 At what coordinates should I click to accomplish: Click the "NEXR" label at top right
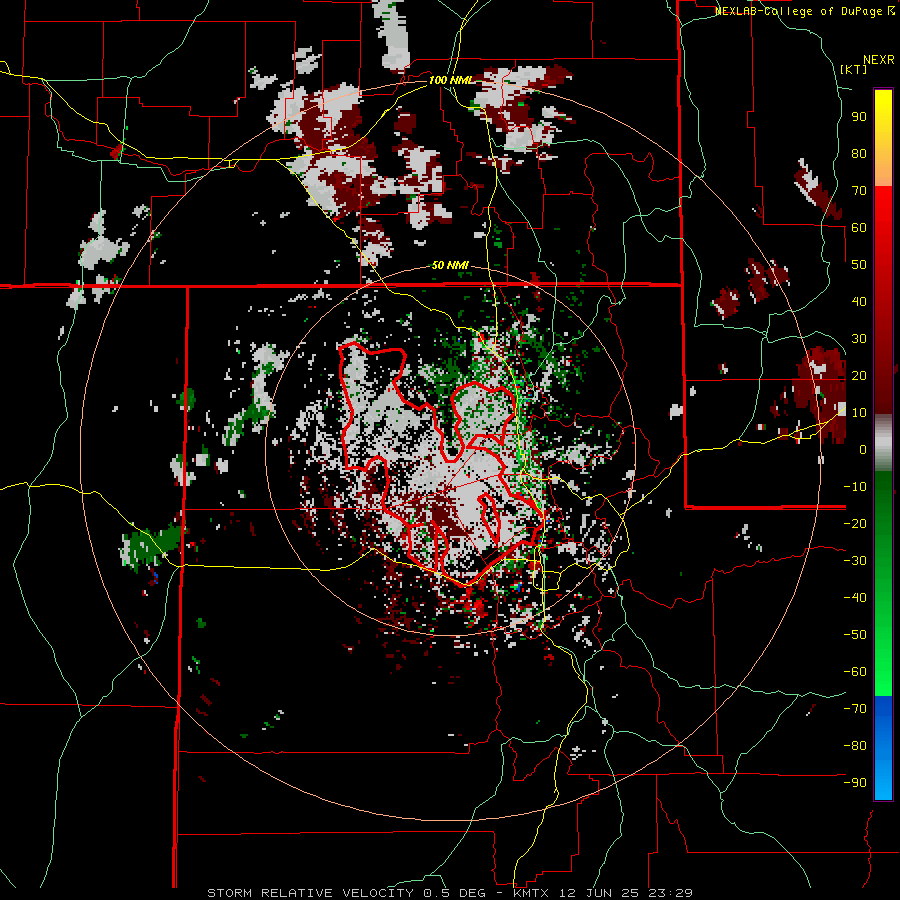tap(879, 60)
